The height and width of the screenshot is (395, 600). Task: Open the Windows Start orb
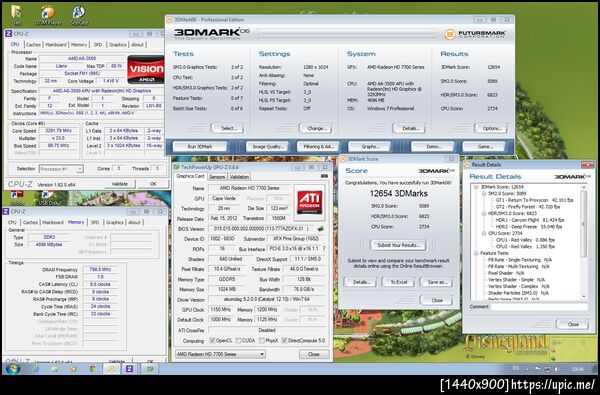click(x=12, y=369)
